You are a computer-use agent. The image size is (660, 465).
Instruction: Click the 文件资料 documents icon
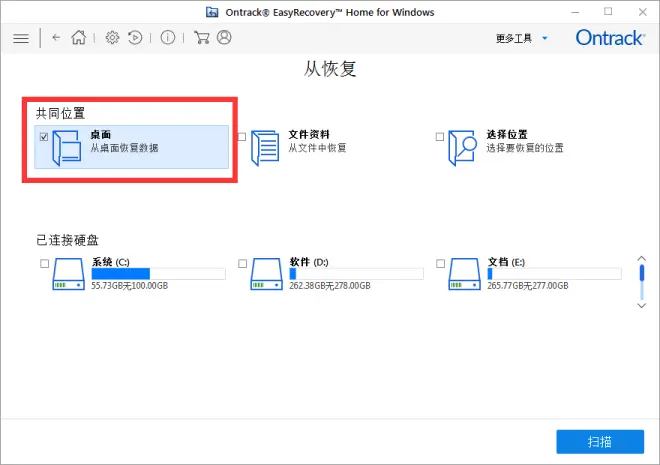point(265,147)
